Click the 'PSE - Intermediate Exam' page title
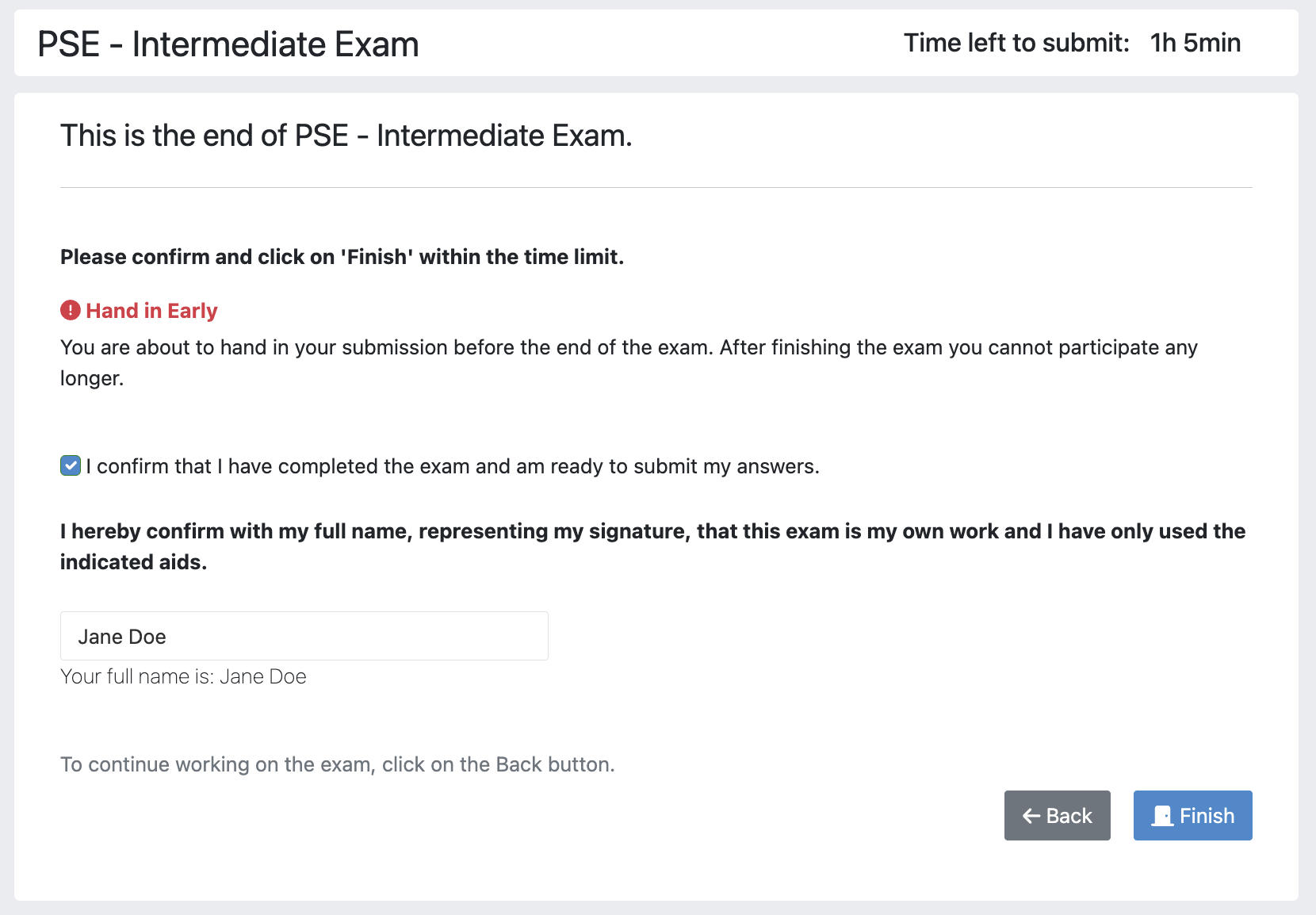Image resolution: width=1316 pixels, height=915 pixels. [228, 44]
